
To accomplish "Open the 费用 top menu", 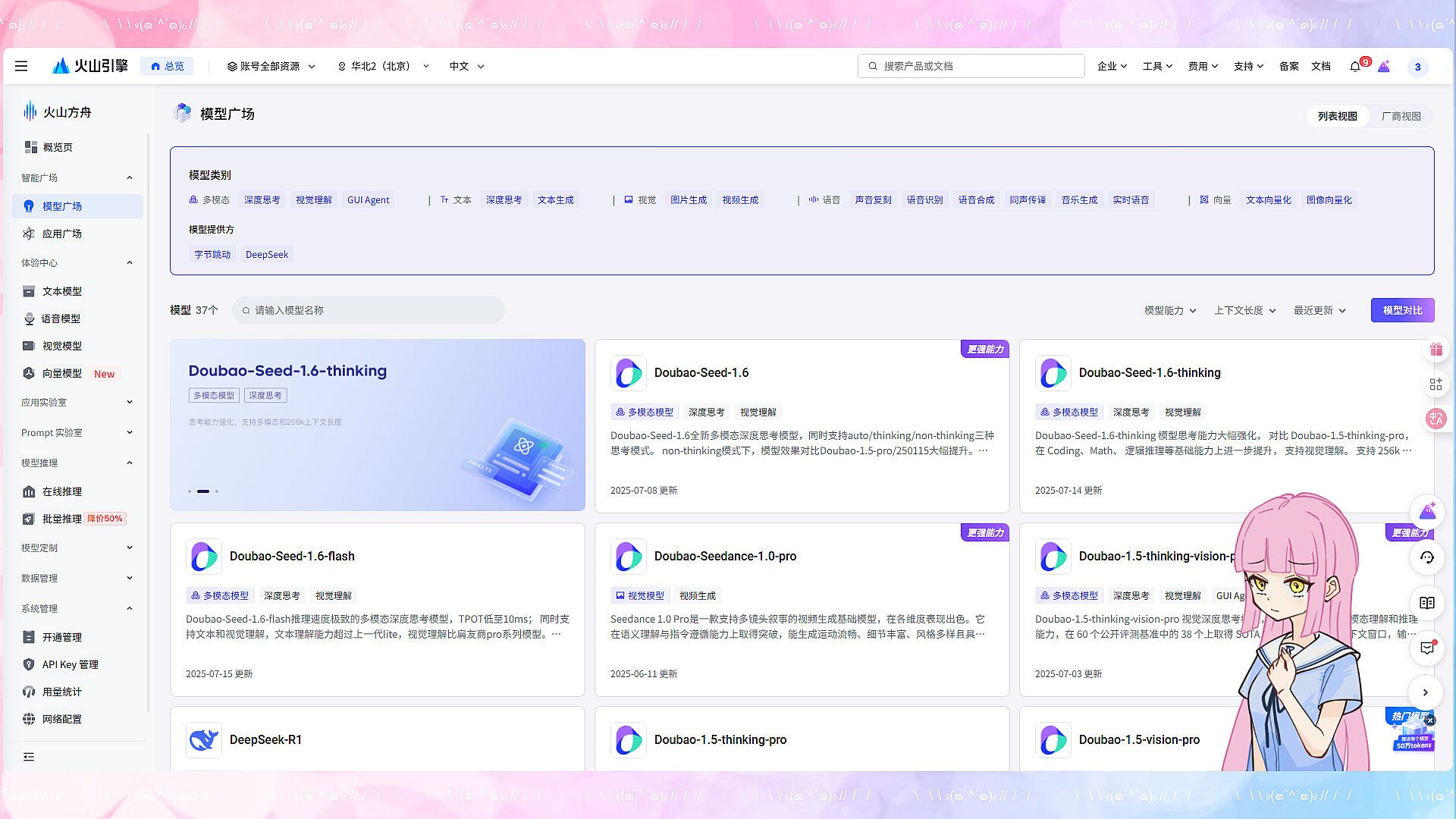I will pyautogui.click(x=1202, y=66).
